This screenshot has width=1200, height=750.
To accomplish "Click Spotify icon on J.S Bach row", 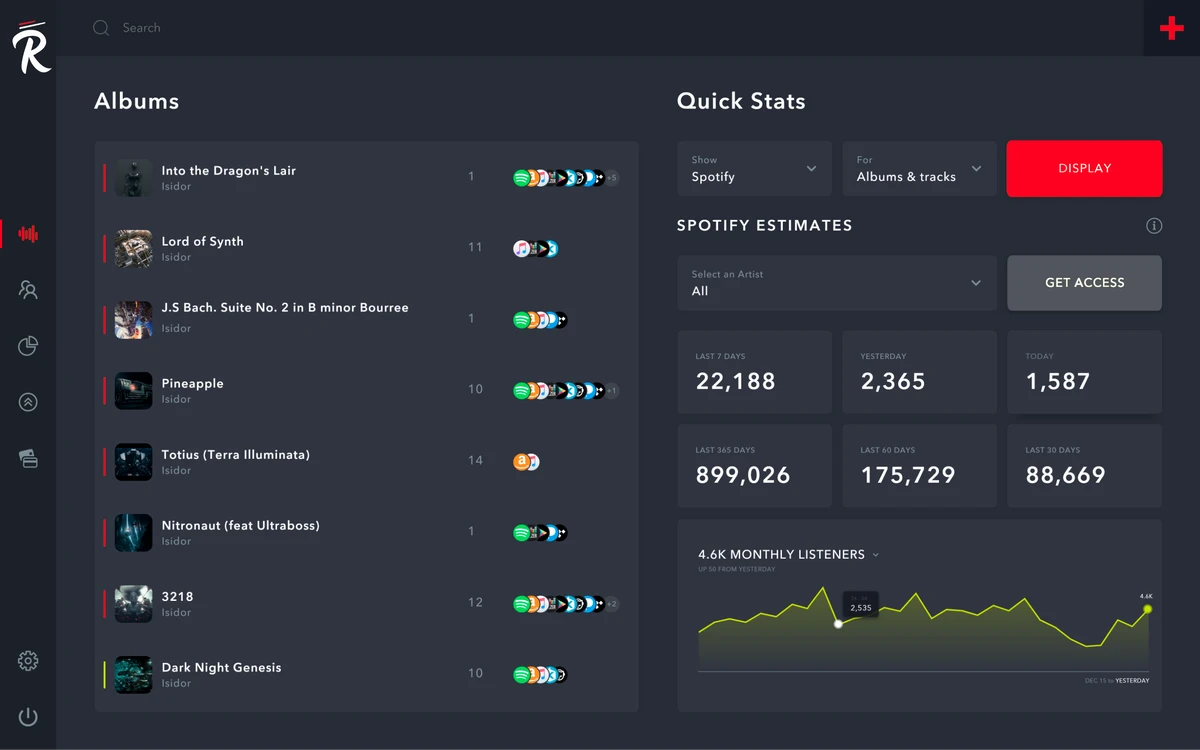I will click(x=521, y=320).
